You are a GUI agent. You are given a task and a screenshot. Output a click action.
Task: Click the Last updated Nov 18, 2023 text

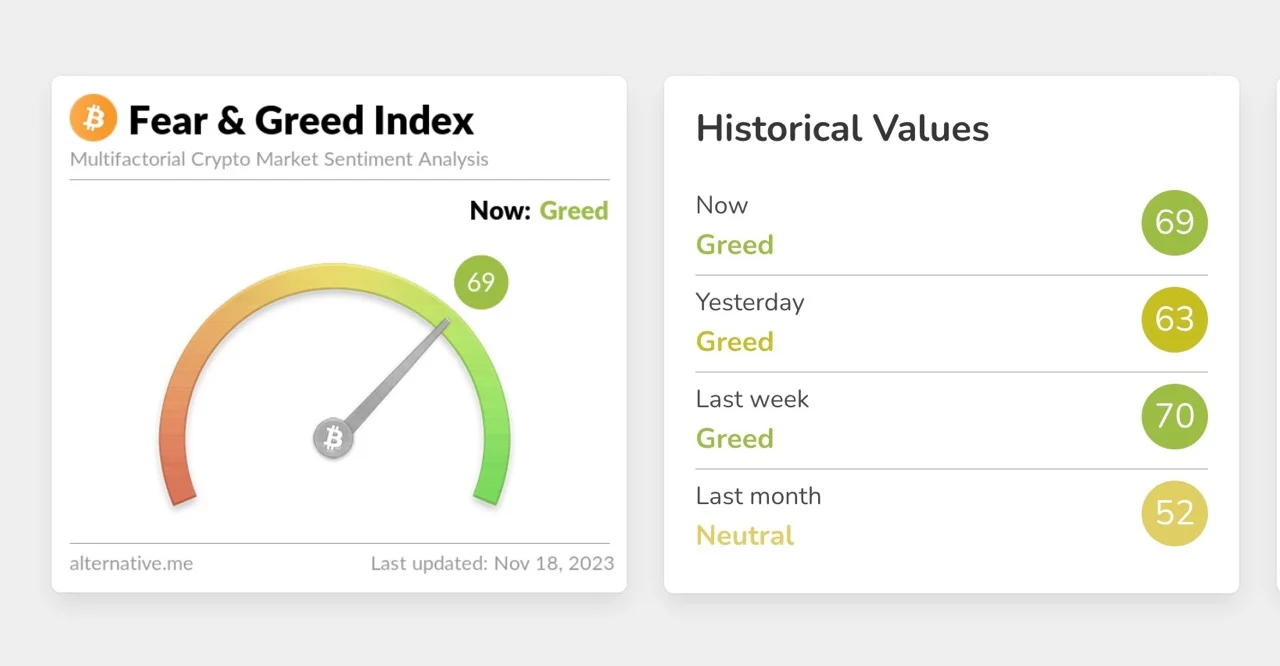click(x=492, y=563)
